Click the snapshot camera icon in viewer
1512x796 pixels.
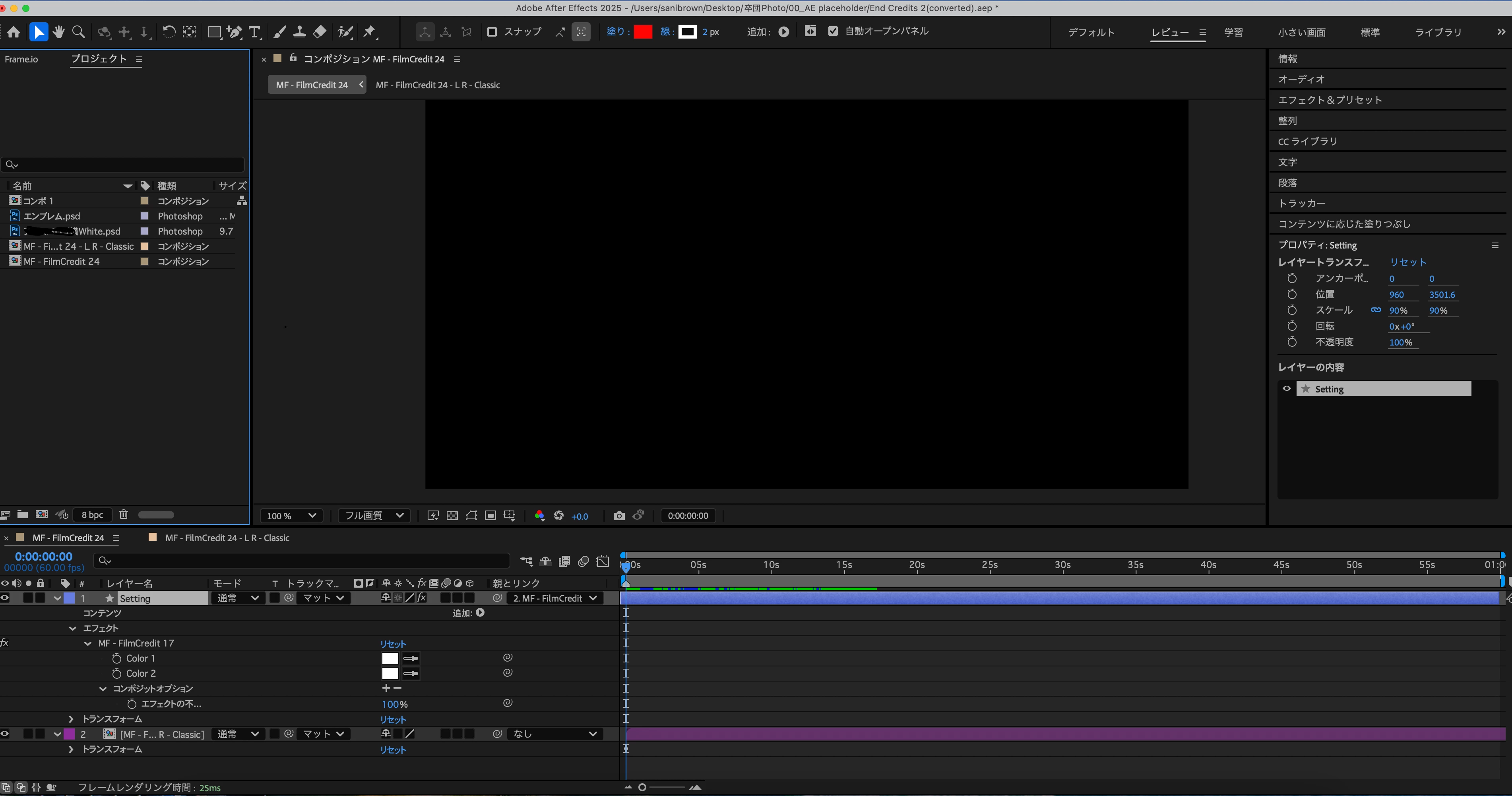point(618,515)
